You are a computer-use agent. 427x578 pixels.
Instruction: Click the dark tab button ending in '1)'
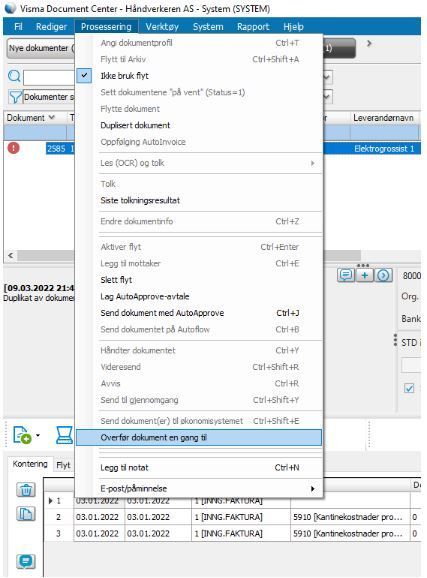(339, 48)
